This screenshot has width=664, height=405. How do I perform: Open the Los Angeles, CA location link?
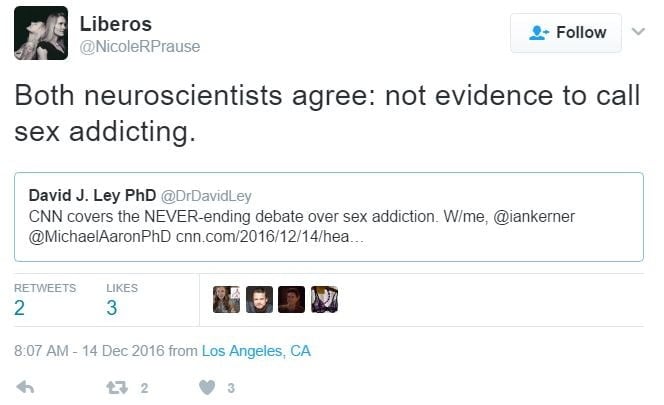point(256,350)
